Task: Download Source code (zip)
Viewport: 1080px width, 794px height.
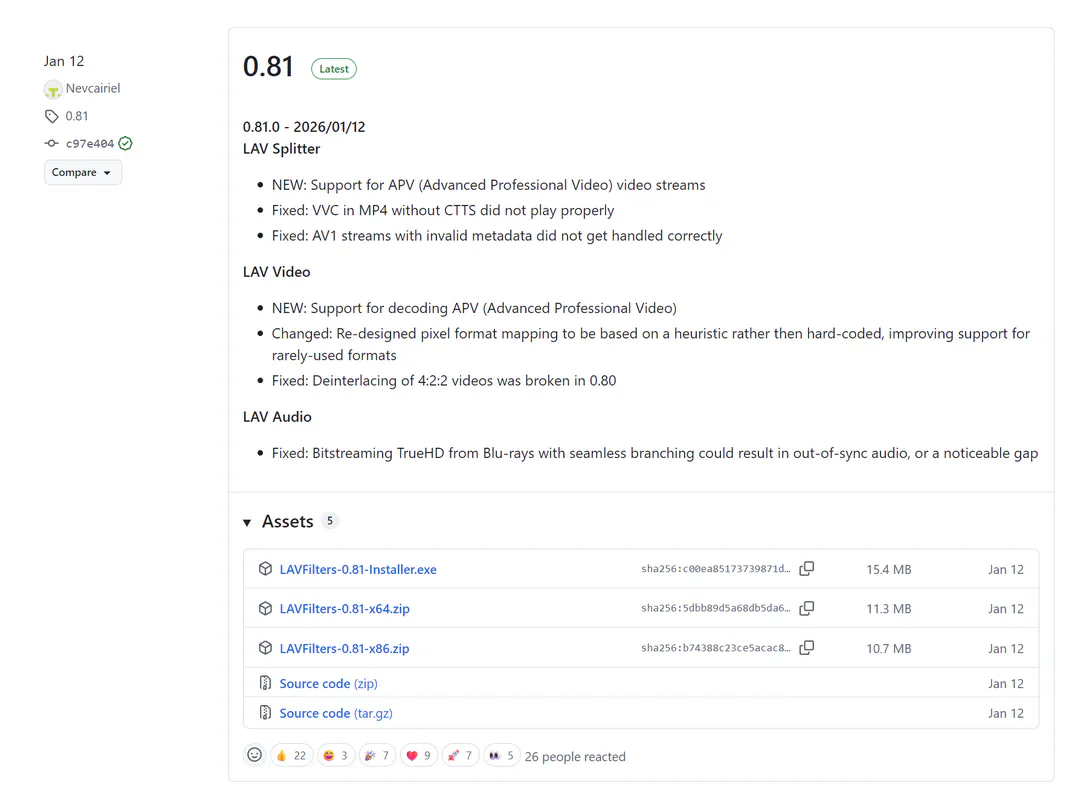Action: point(328,684)
